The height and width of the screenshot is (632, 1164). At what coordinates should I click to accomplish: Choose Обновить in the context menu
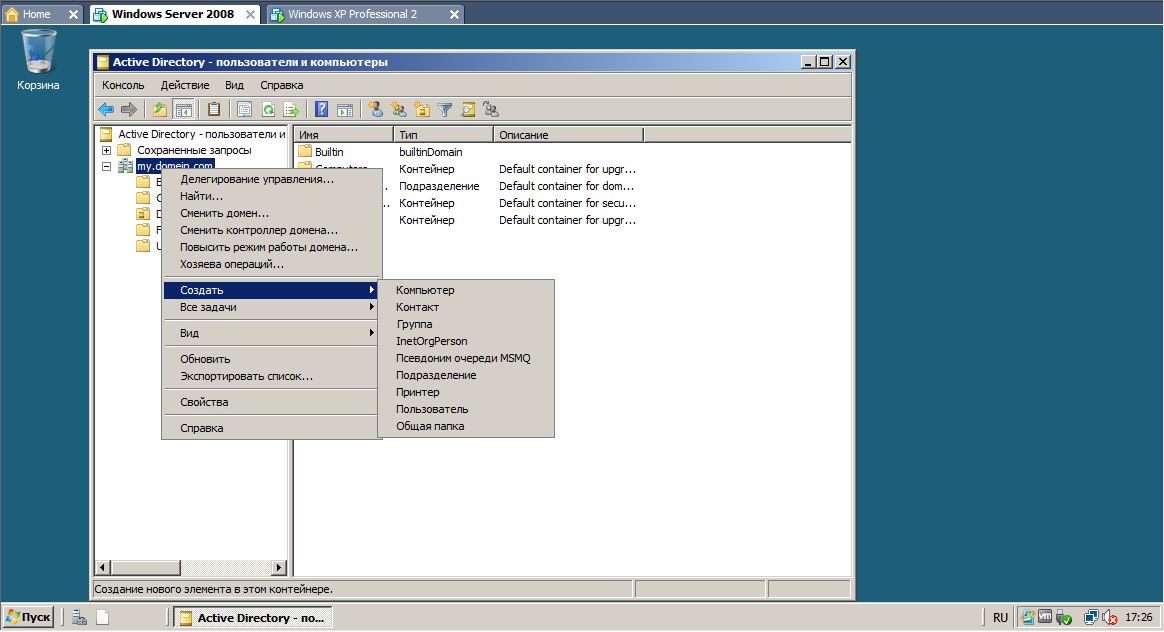(271, 359)
